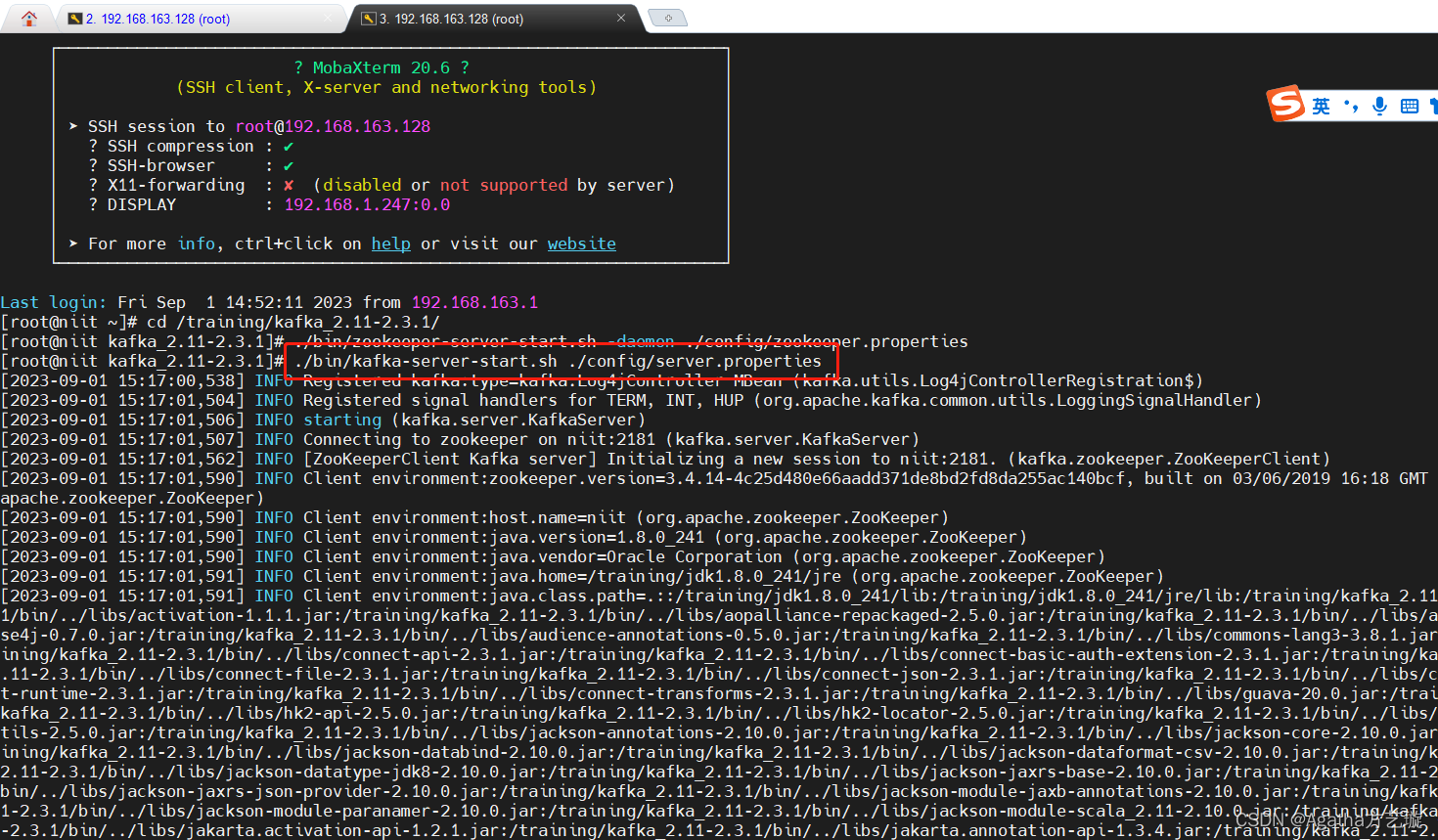This screenshot has height=840, width=1438.
Task: Click the MobaXterm 20.6 title text
Action: click(382, 67)
